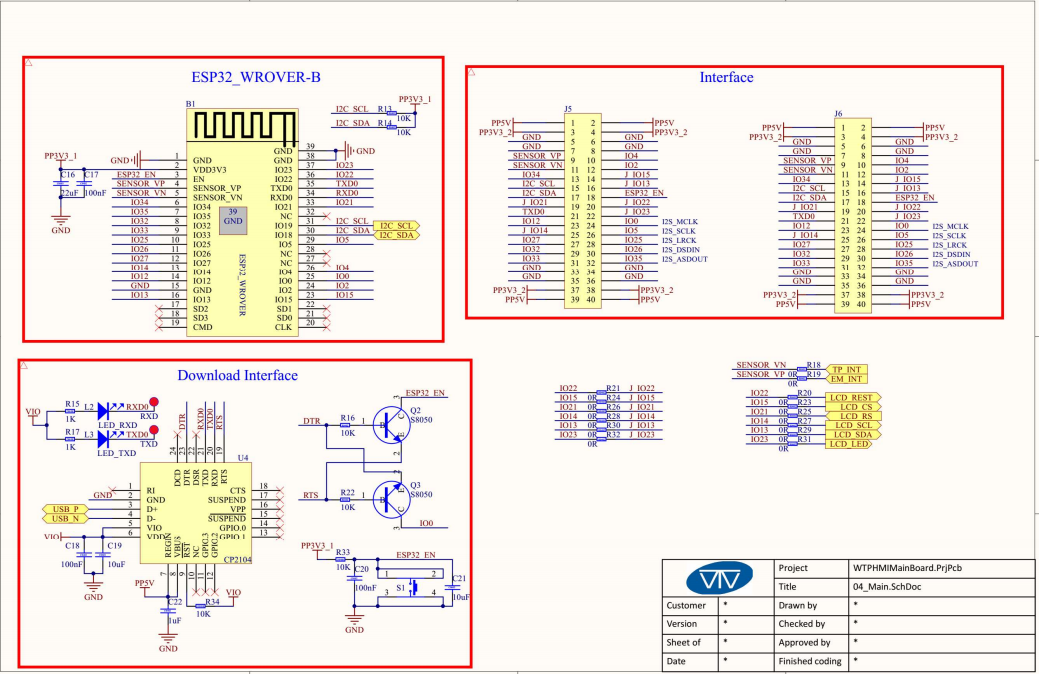Screen dimensions: 1039x674
Task: Select the R34 10K resistor
Action: (x=201, y=606)
